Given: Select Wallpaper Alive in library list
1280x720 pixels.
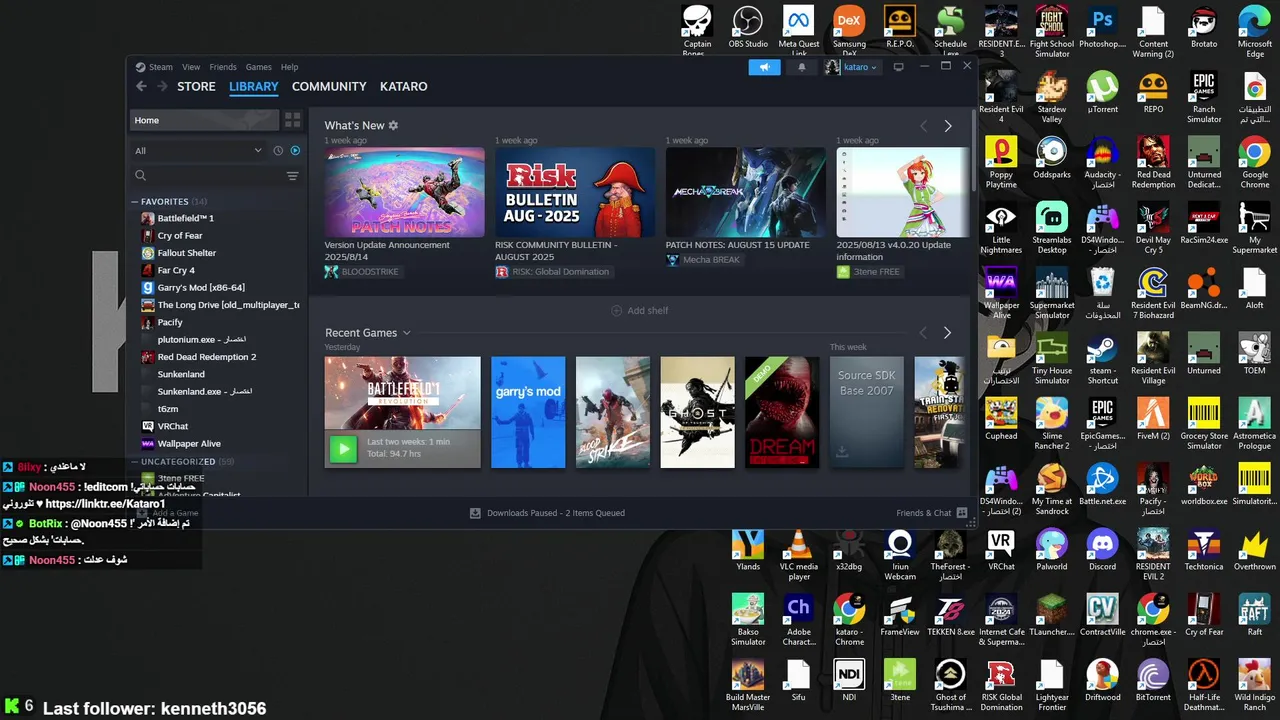Looking at the screenshot, I should [x=188, y=444].
